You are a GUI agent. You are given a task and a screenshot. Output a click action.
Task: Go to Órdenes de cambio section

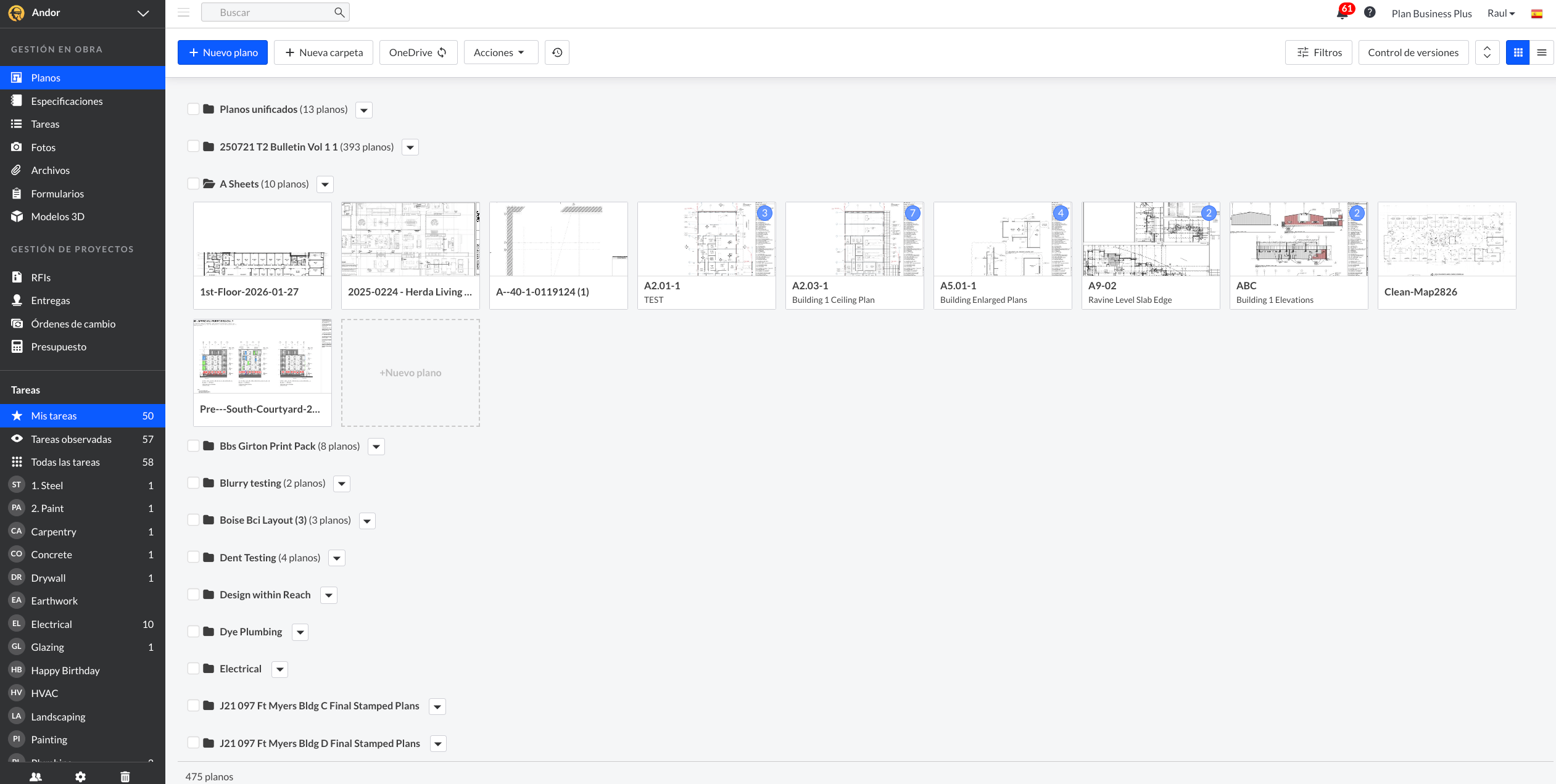(x=73, y=324)
